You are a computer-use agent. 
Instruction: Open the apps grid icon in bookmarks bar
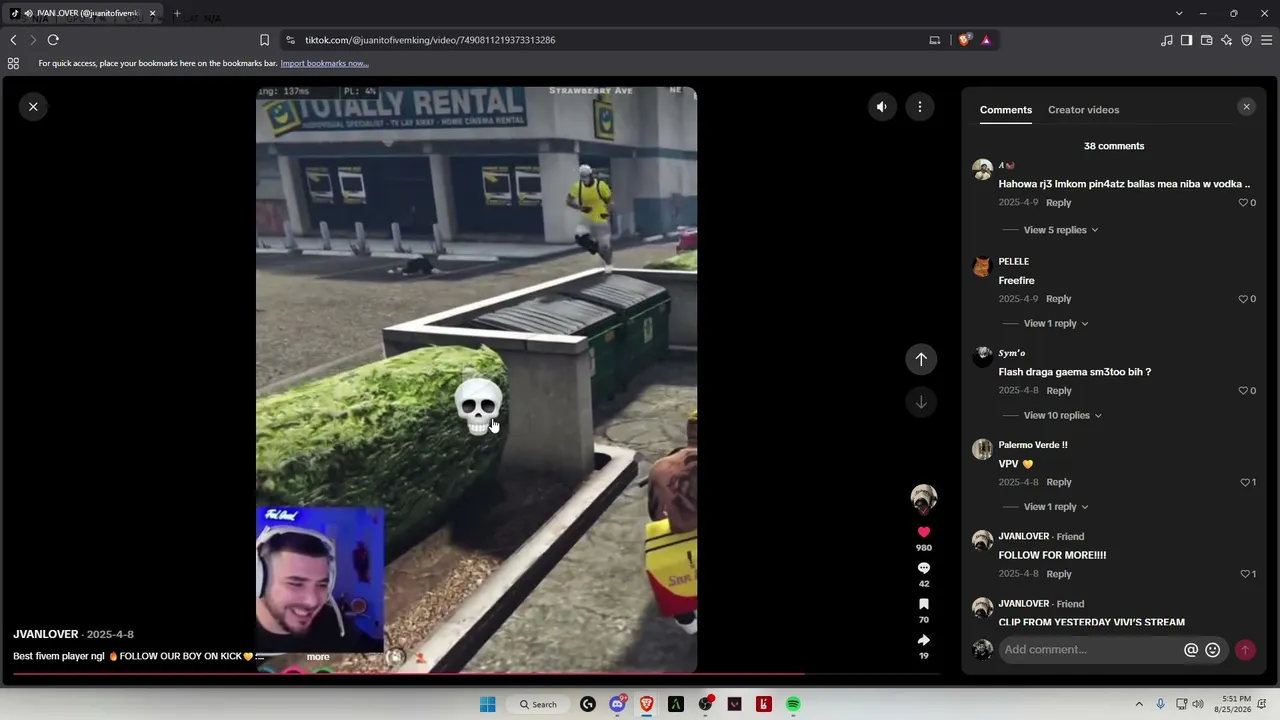[x=13, y=63]
